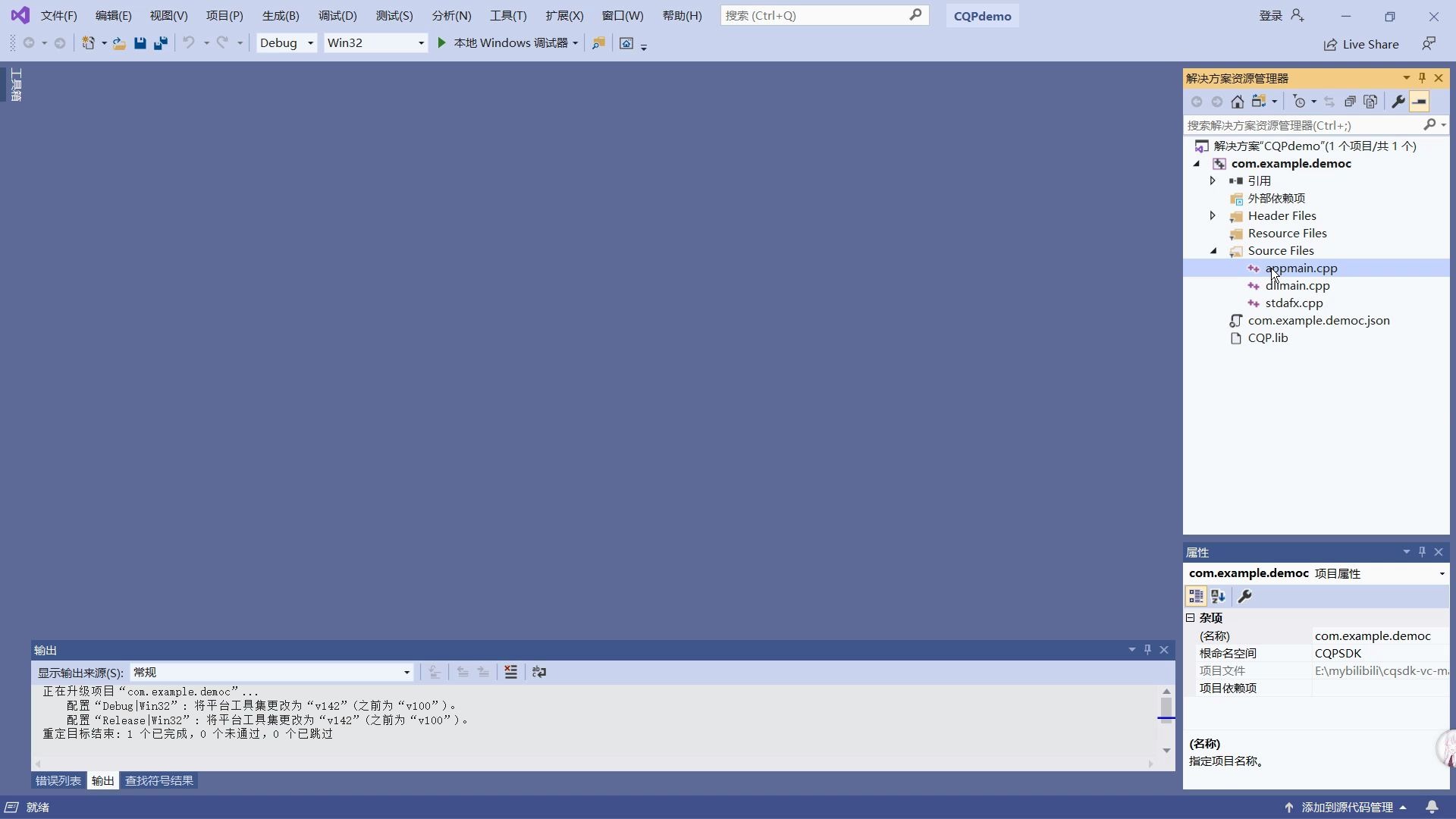Click 添加到源代码管理 in status bar
Viewport: 1456px width, 819px height.
tap(1347, 807)
